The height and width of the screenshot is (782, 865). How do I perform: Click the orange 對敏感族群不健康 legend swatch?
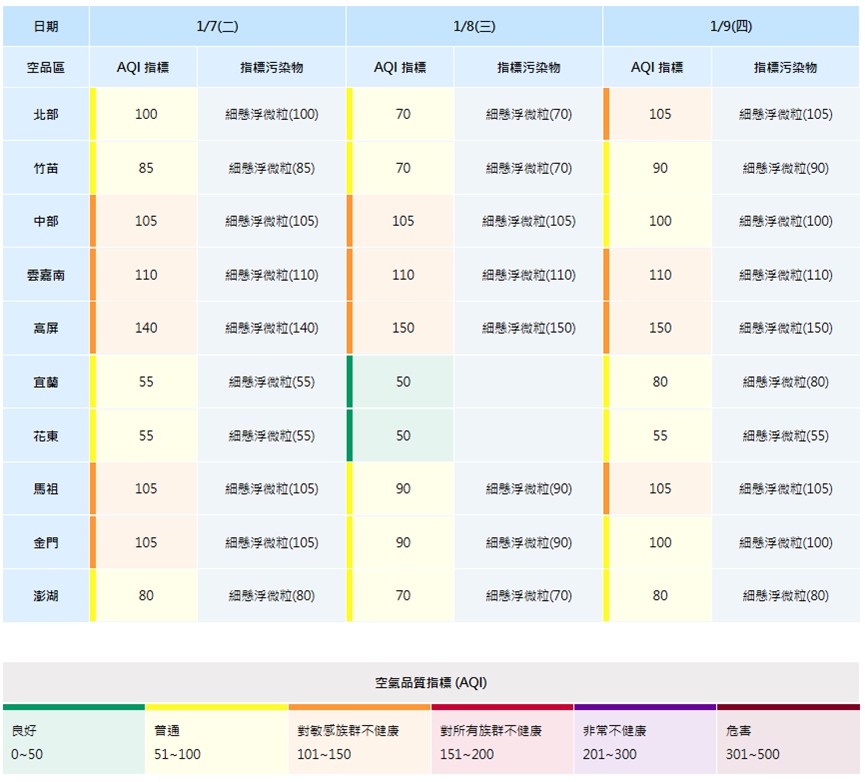tap(360, 739)
